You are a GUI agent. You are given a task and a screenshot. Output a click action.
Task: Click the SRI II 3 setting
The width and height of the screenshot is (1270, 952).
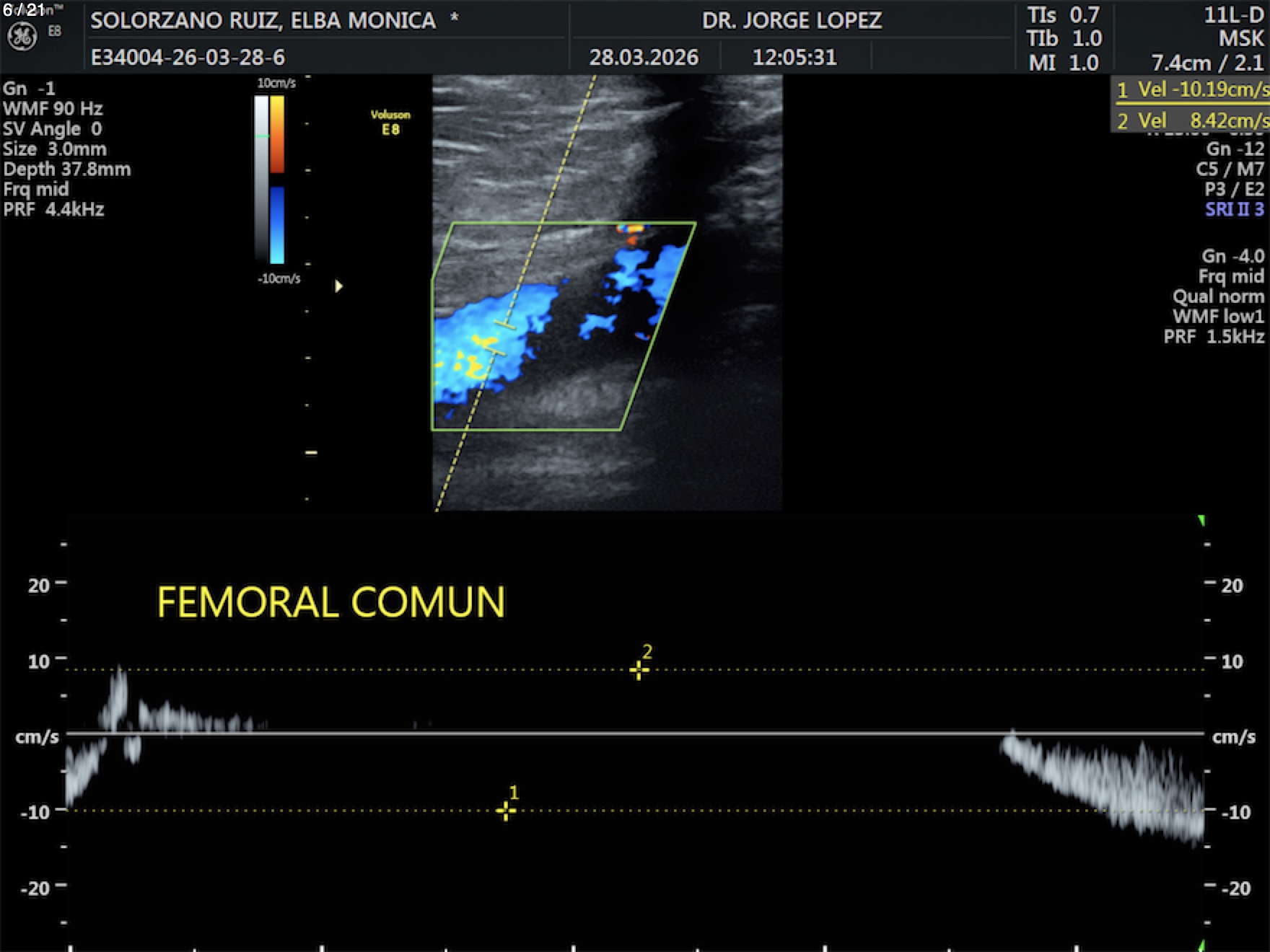(x=1234, y=210)
